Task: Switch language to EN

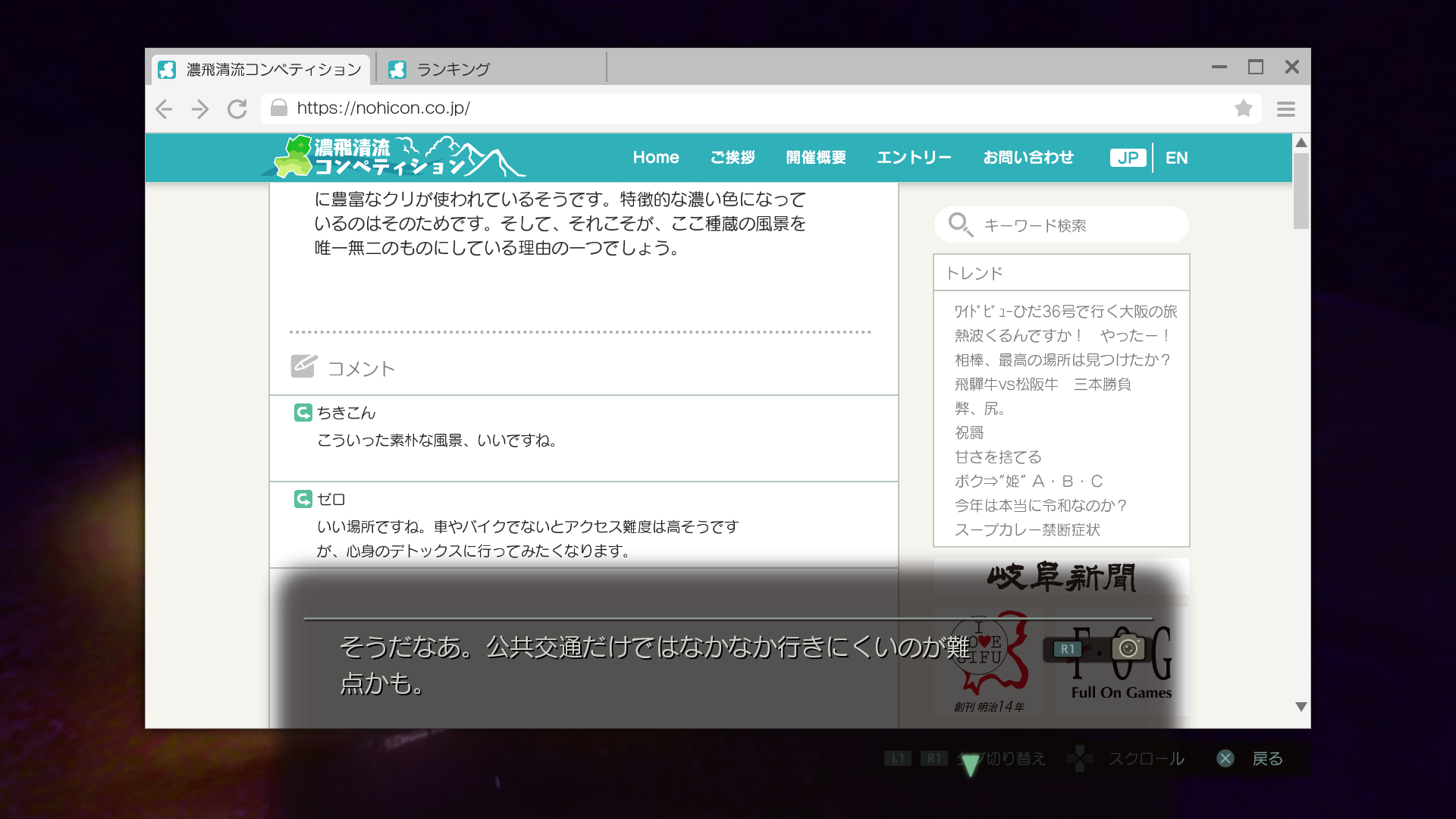Action: click(1176, 158)
